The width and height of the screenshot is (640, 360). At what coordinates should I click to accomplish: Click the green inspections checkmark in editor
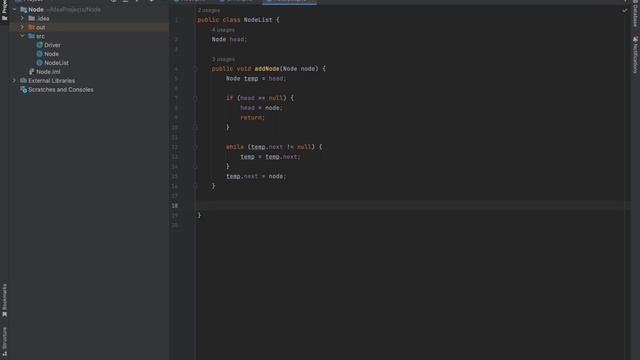pos(624,11)
